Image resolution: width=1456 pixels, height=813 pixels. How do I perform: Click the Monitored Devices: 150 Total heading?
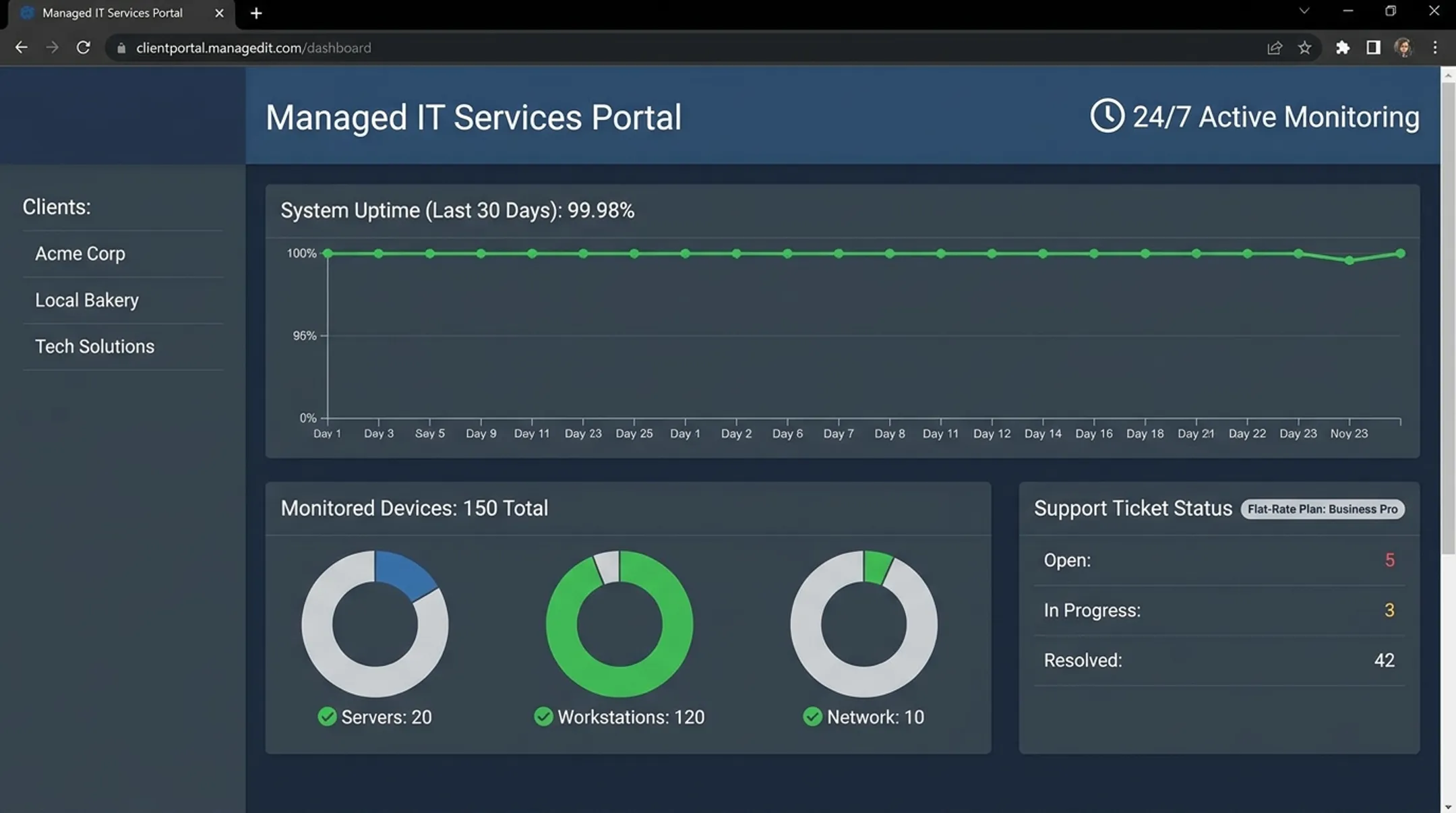(x=414, y=508)
